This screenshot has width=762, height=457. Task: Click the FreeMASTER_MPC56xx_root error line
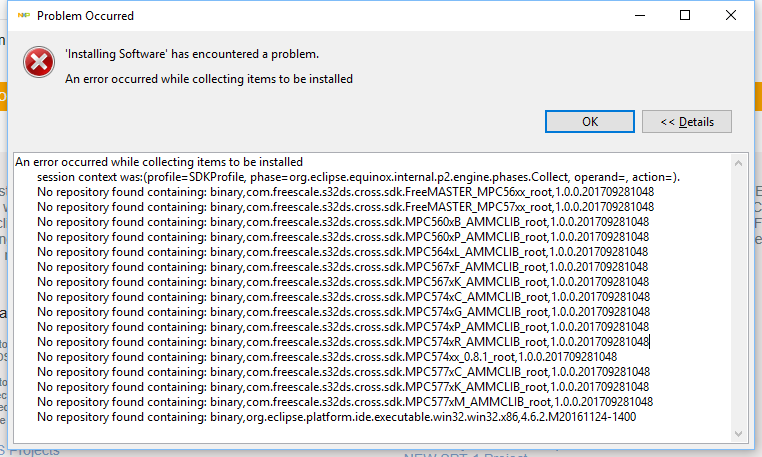(345, 192)
